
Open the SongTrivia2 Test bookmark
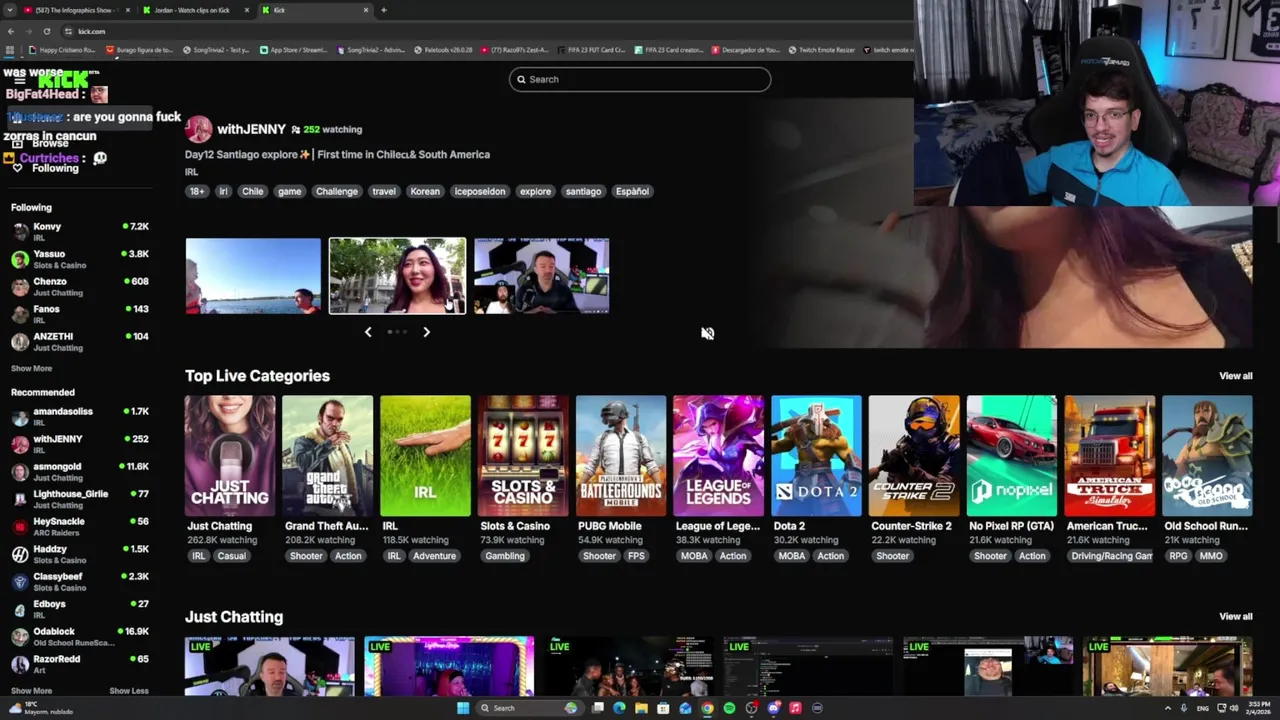(x=216, y=50)
